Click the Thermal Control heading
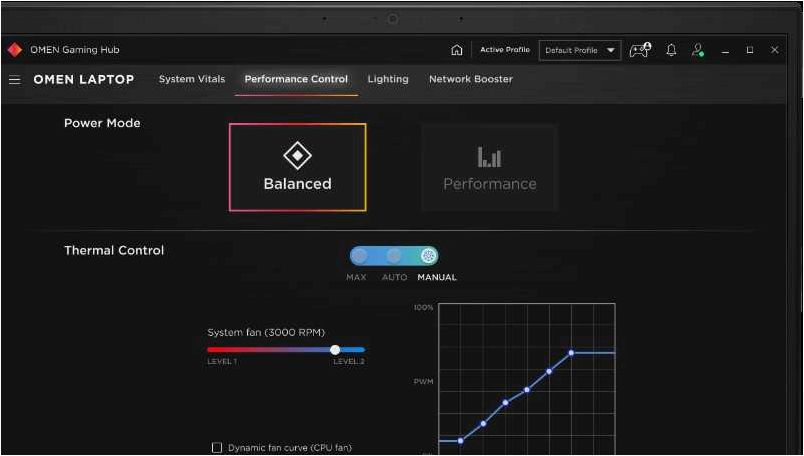 coord(114,250)
